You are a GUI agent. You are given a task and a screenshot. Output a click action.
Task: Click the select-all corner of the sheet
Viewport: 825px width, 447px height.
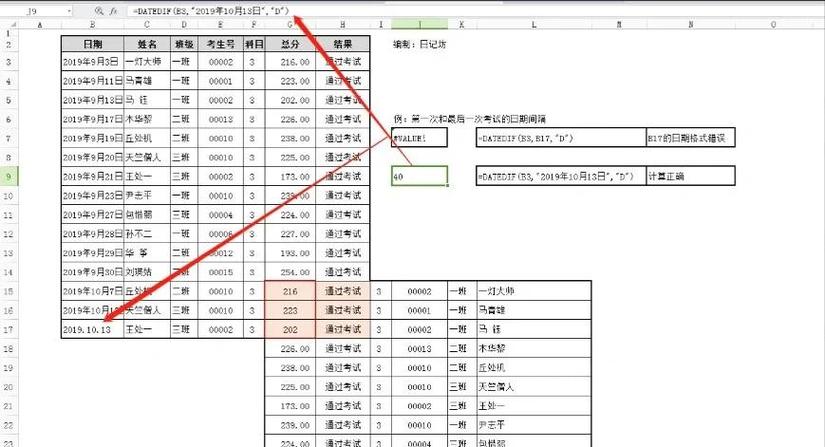[x=8, y=27]
